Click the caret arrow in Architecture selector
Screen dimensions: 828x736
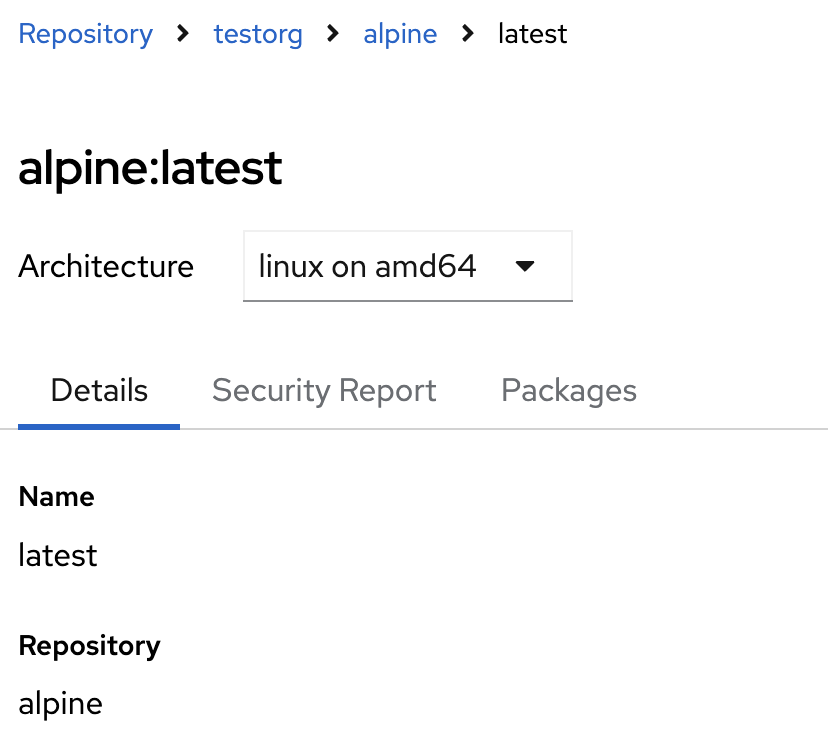click(x=525, y=267)
